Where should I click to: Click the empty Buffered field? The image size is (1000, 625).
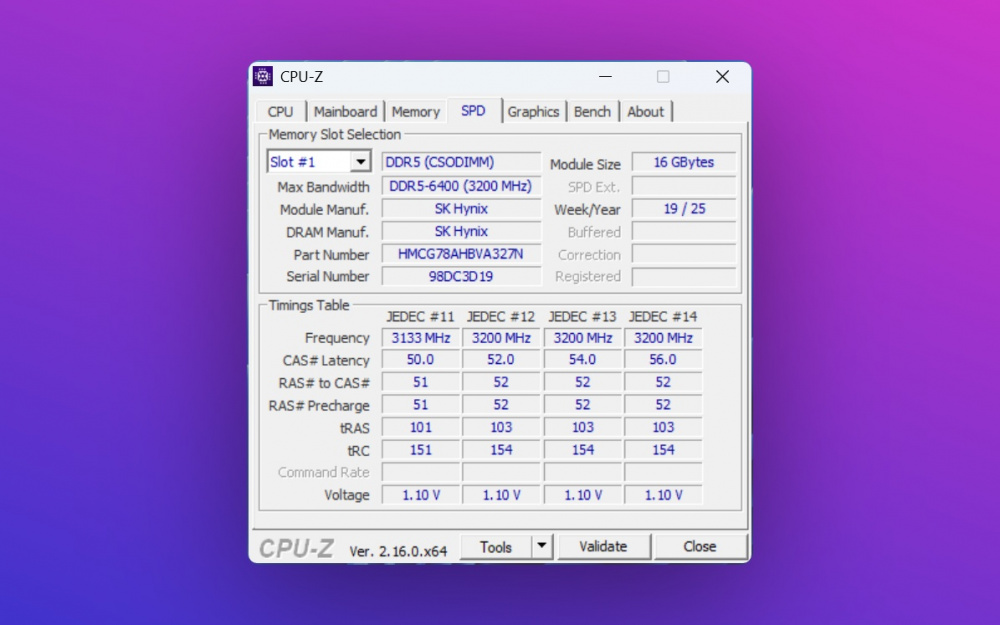[684, 232]
